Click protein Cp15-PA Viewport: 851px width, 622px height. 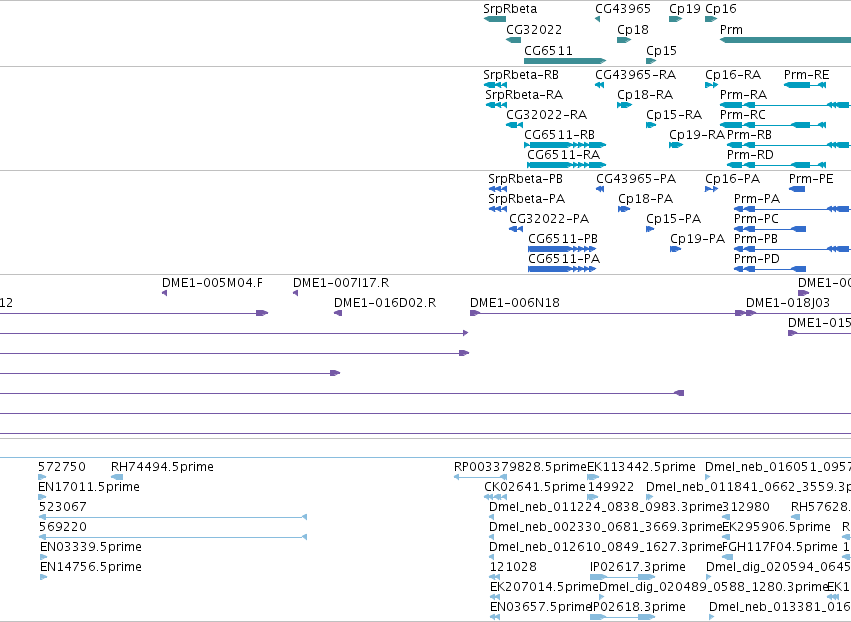pyautogui.click(x=650, y=229)
